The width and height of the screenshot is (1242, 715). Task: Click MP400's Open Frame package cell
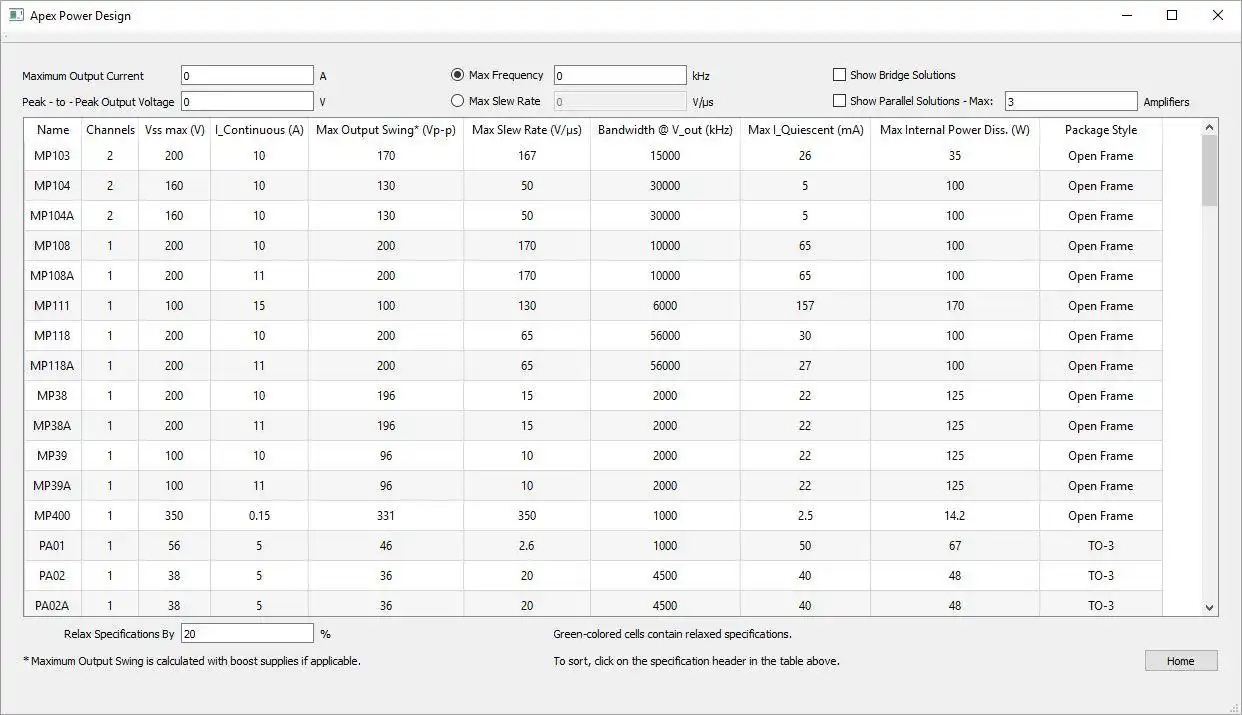click(1101, 516)
